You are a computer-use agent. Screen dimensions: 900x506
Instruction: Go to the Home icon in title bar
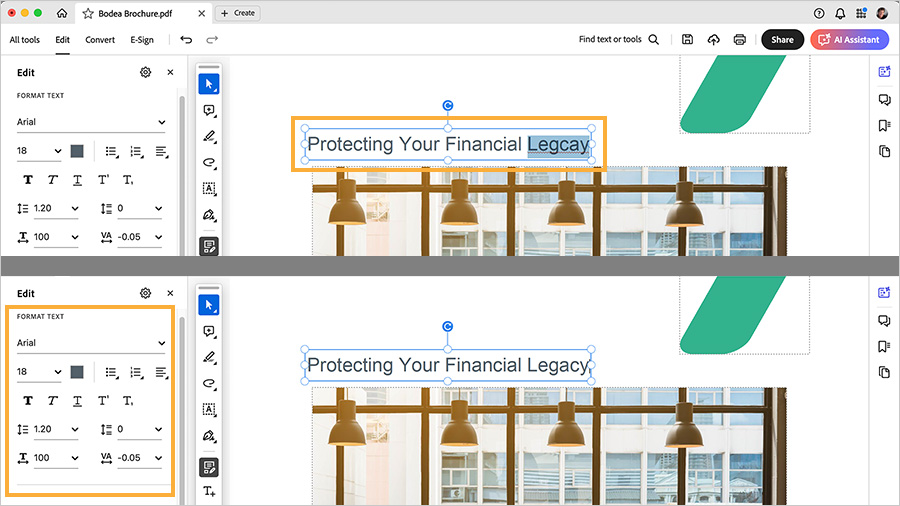click(62, 13)
